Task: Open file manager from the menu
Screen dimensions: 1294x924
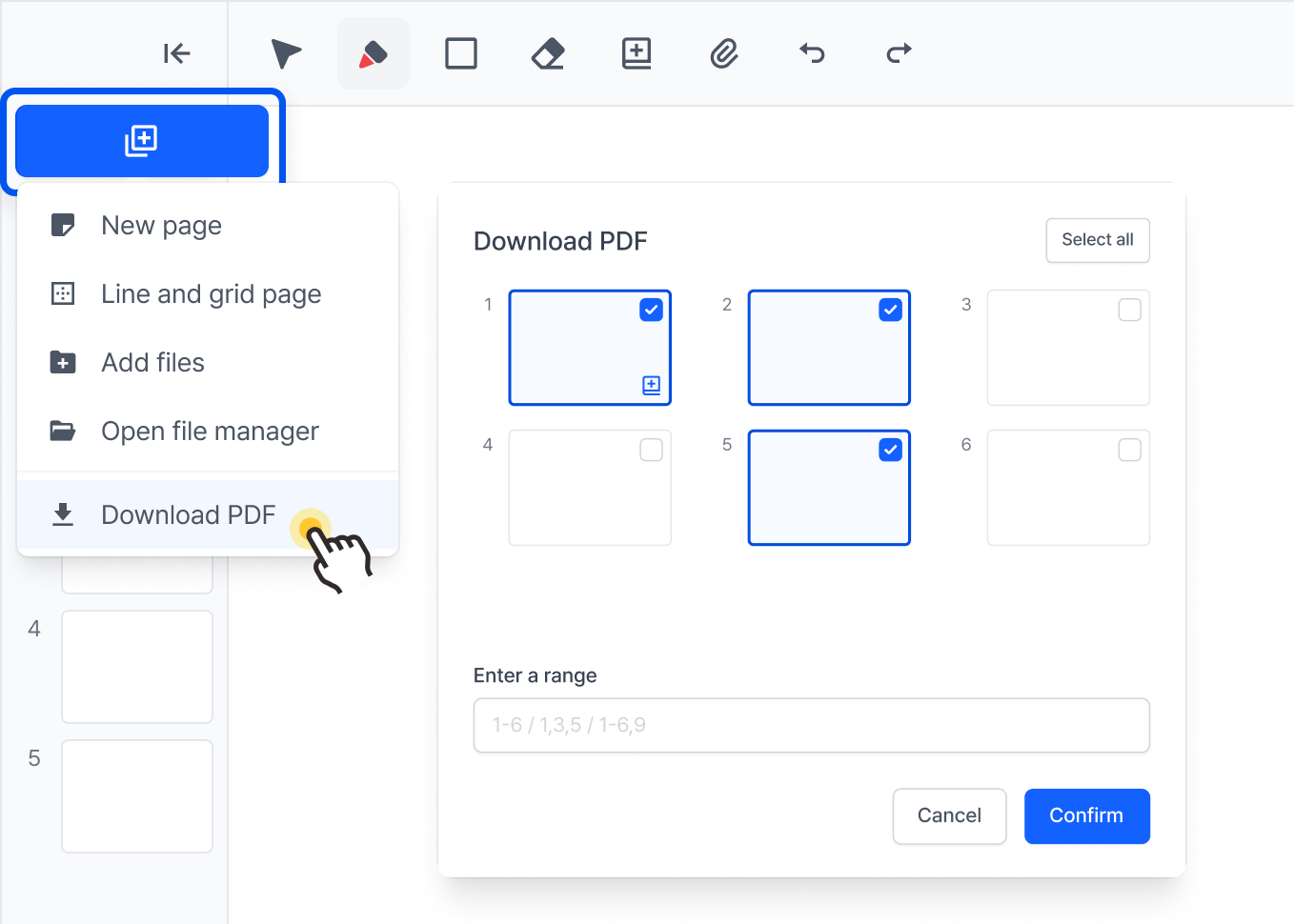Action: [x=208, y=432]
